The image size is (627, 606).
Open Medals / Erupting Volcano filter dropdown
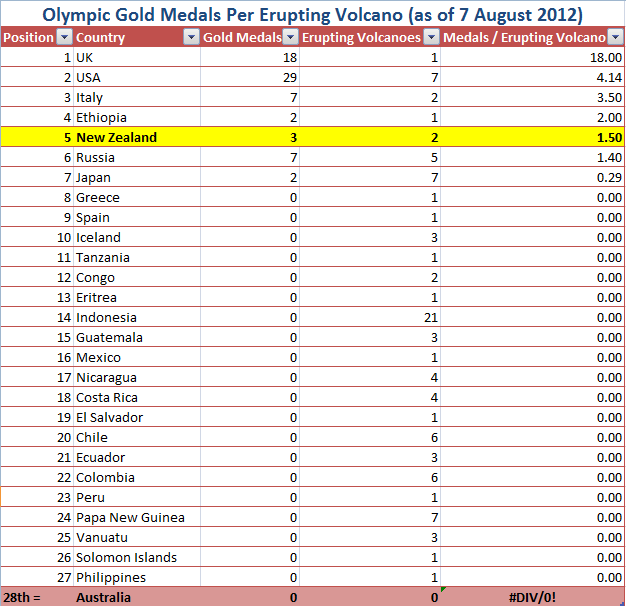(x=615, y=38)
